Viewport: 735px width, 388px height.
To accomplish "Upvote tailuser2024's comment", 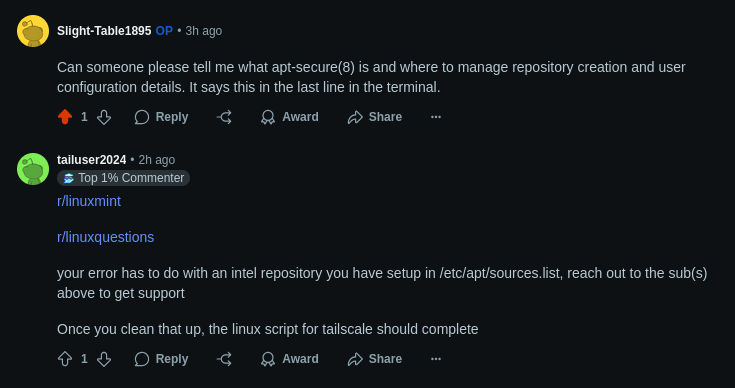I will pos(65,359).
